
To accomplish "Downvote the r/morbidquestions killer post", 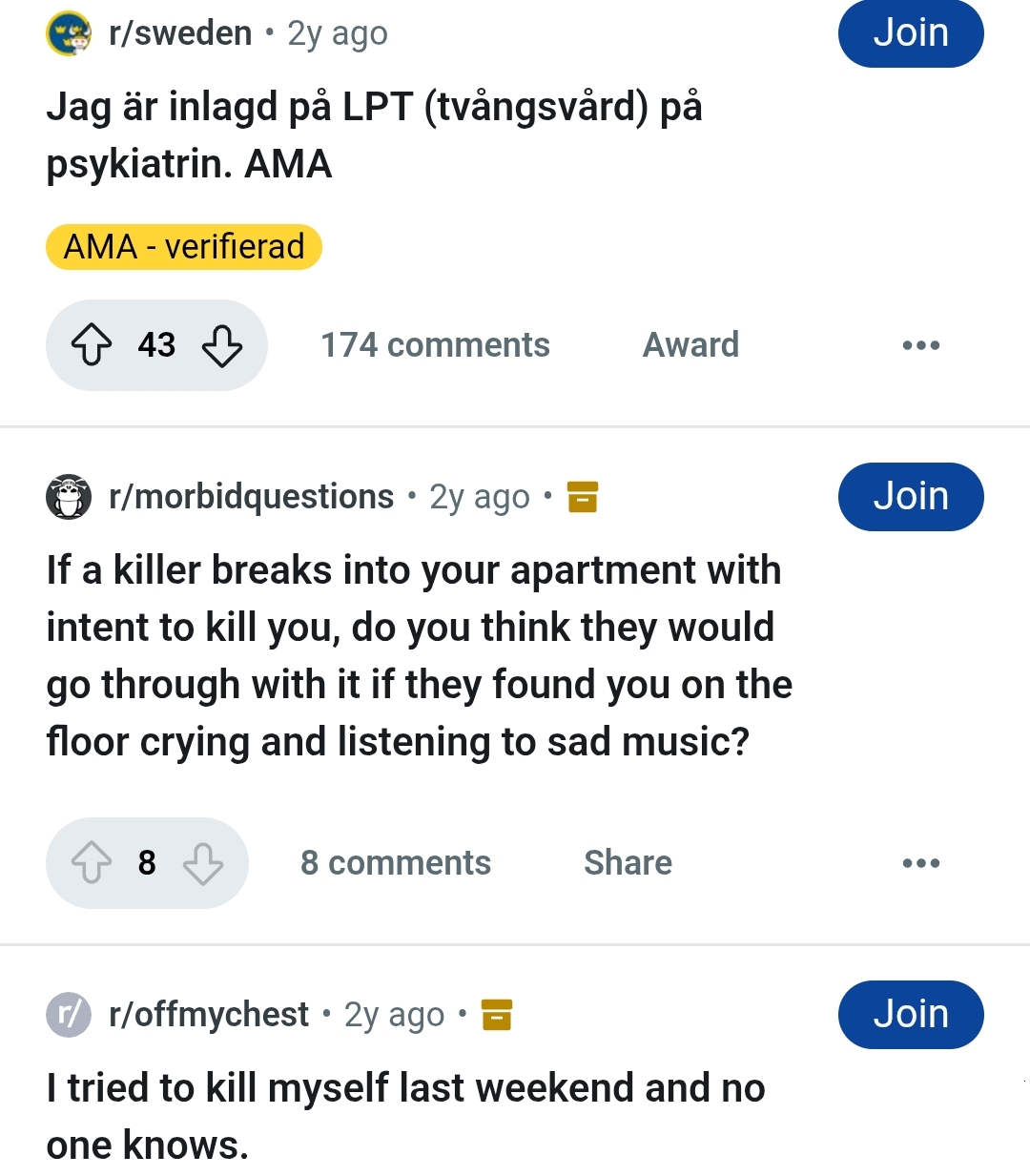I will pos(203,863).
